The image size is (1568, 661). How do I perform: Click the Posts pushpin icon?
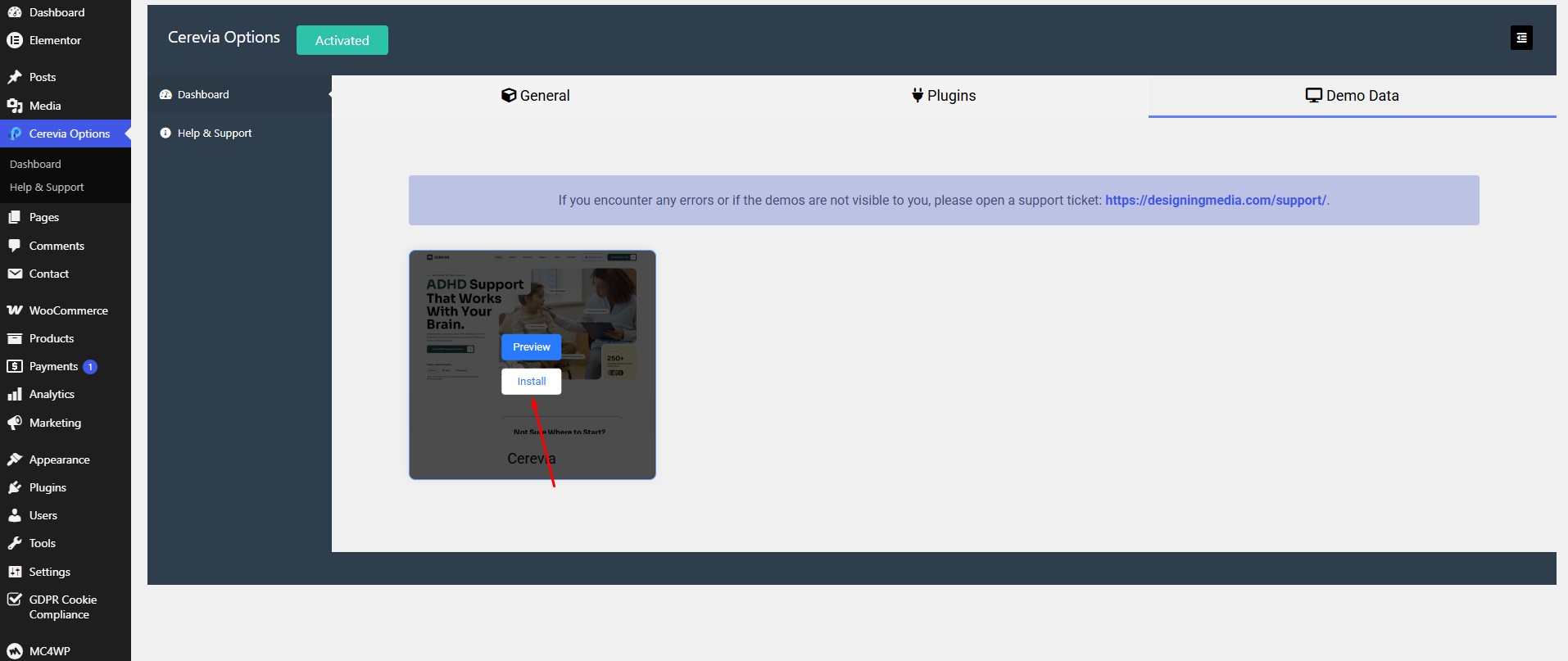coord(15,77)
